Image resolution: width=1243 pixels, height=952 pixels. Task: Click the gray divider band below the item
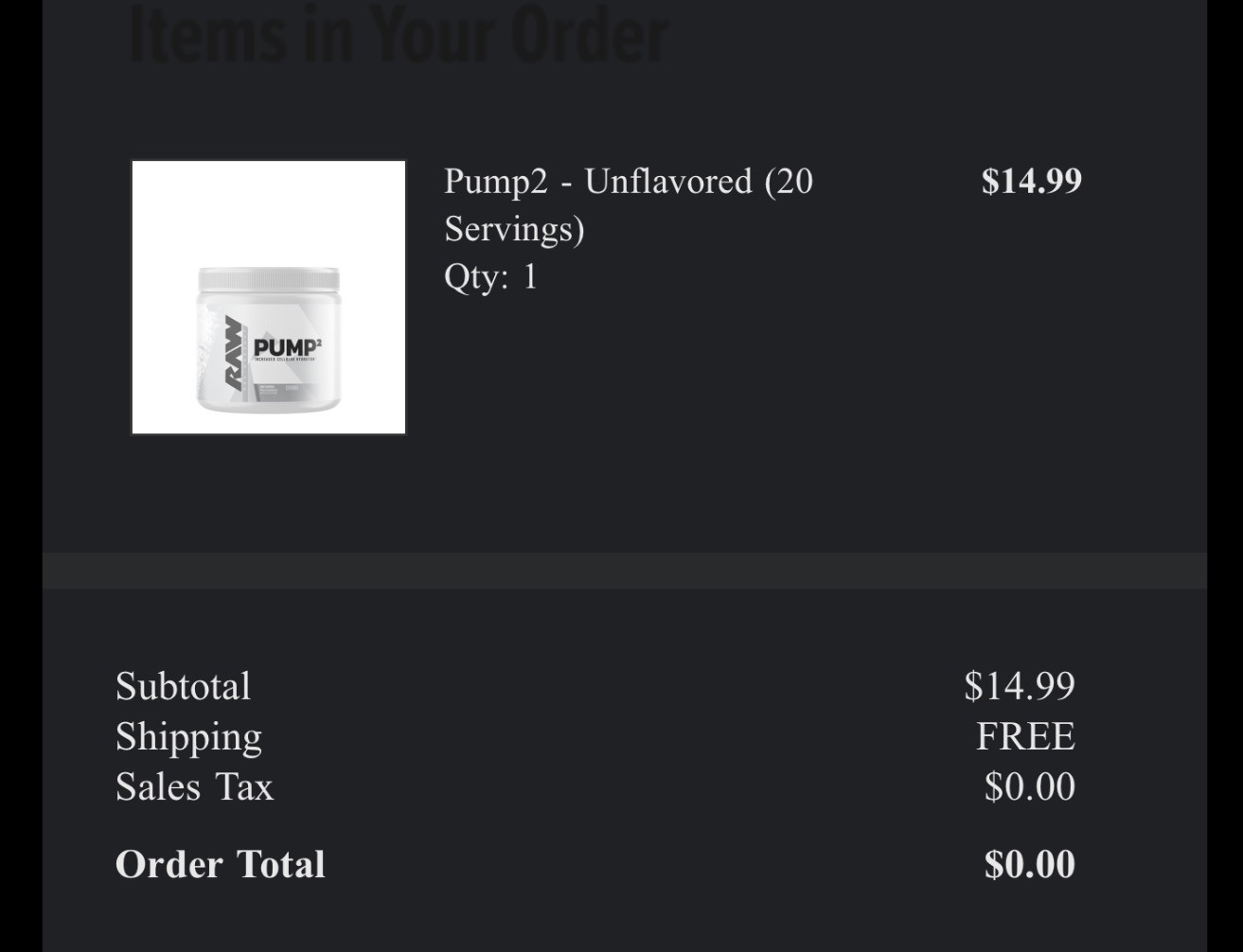[625, 571]
